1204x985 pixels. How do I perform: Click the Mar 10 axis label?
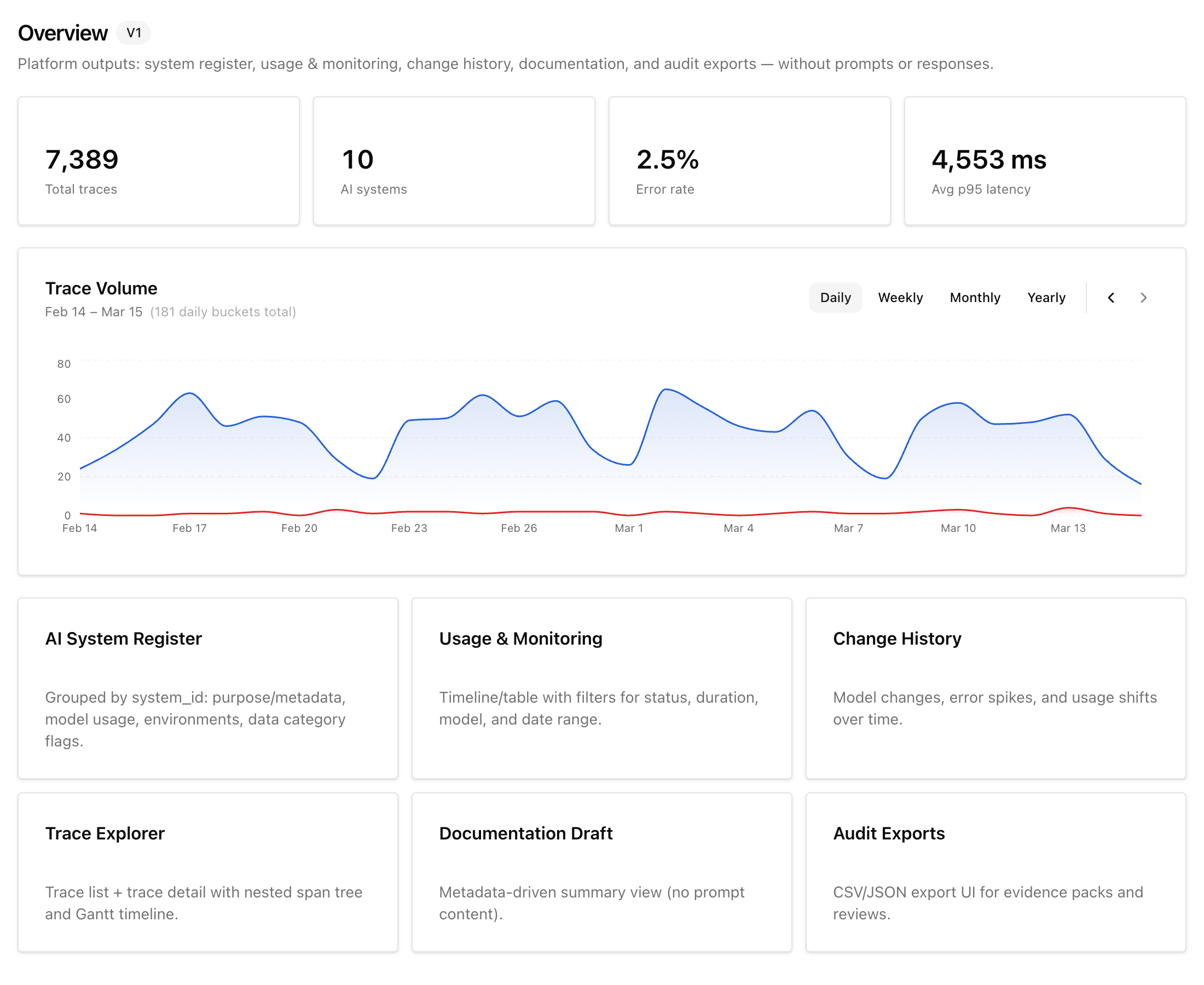958,528
